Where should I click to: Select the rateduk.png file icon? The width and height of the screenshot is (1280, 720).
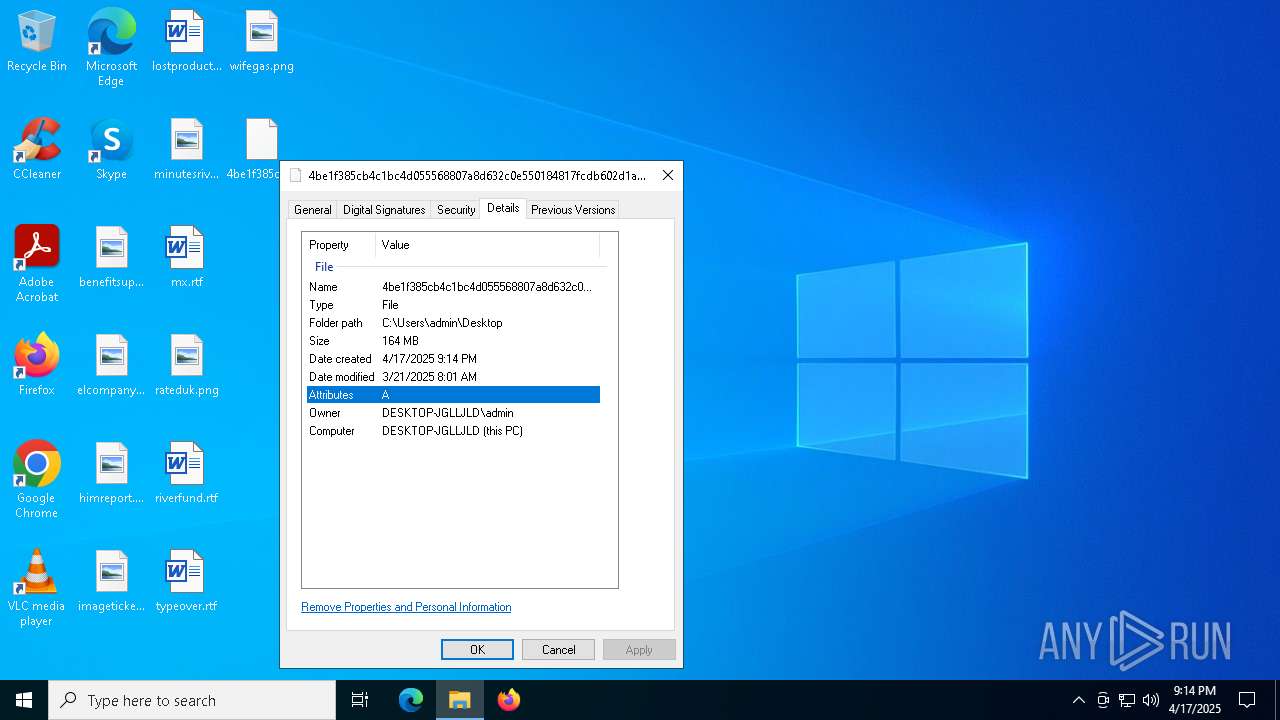coord(186,365)
